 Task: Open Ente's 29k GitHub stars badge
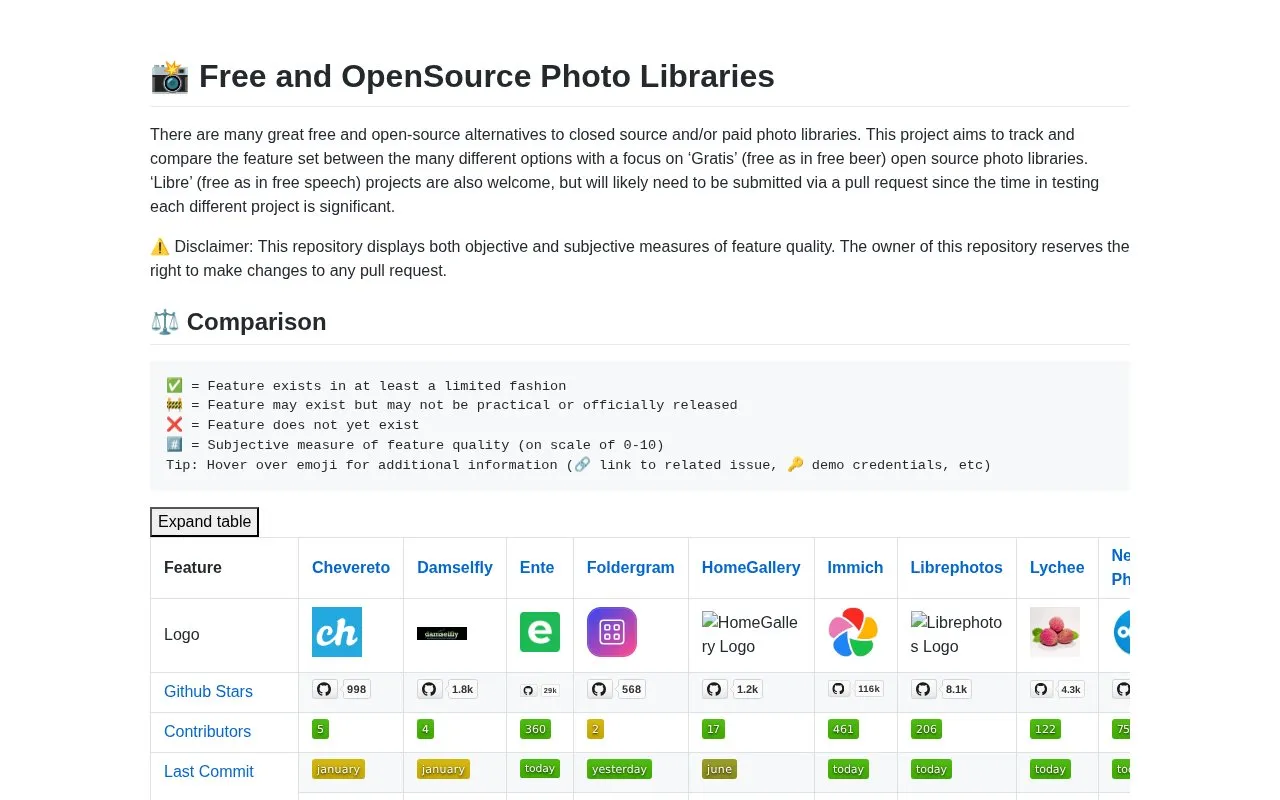(540, 690)
